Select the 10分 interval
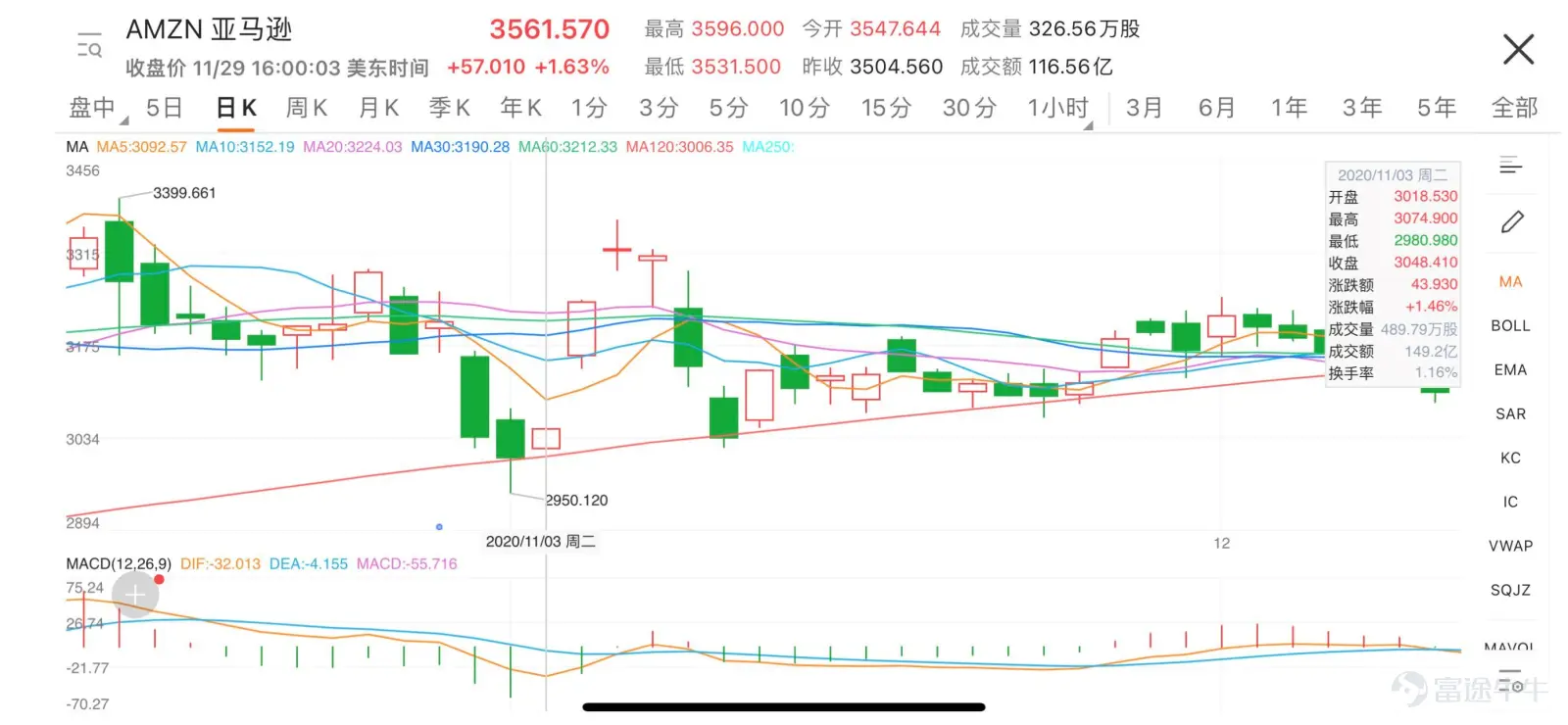 click(x=805, y=108)
